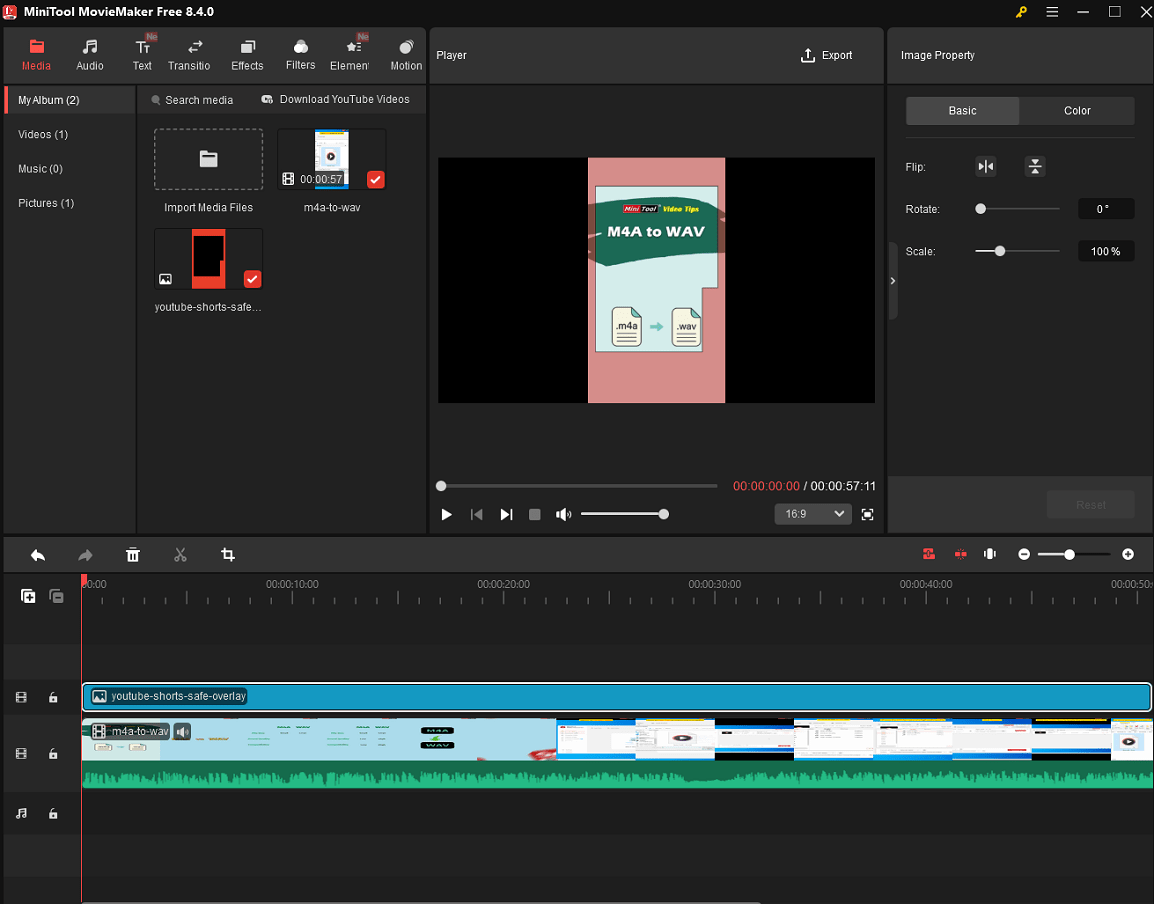This screenshot has height=904, width=1154.
Task: Open the Media tab in the top ribbon
Action: (36, 53)
